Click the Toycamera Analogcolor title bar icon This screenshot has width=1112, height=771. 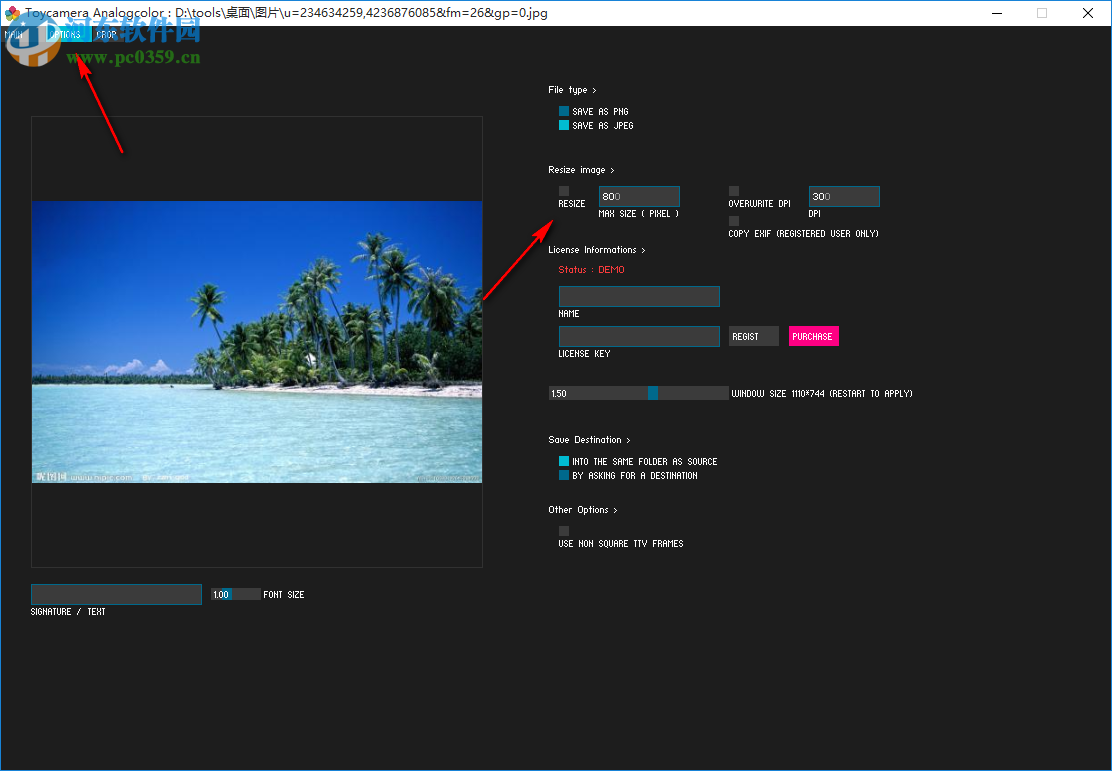(x=12, y=13)
